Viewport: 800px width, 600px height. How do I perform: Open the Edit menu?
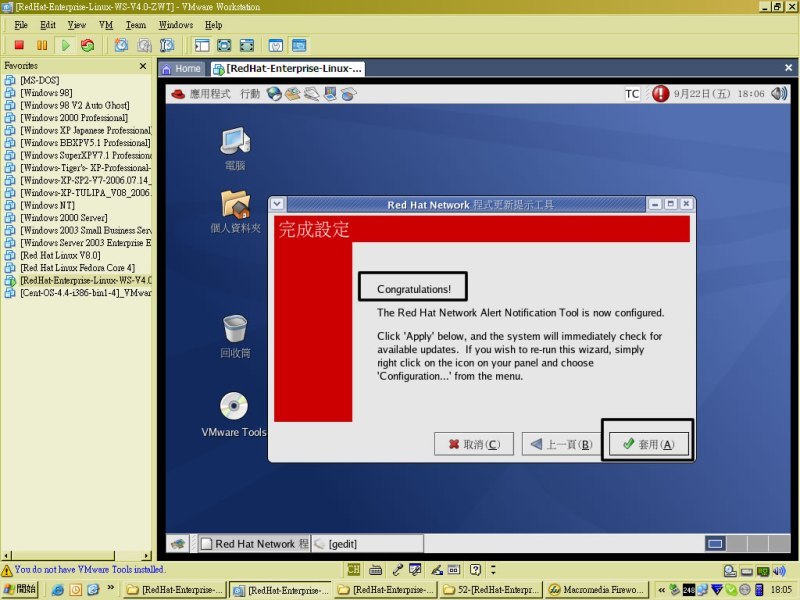point(48,25)
